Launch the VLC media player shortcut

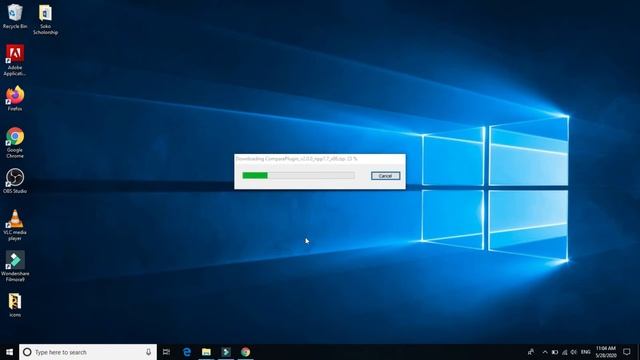(x=15, y=225)
